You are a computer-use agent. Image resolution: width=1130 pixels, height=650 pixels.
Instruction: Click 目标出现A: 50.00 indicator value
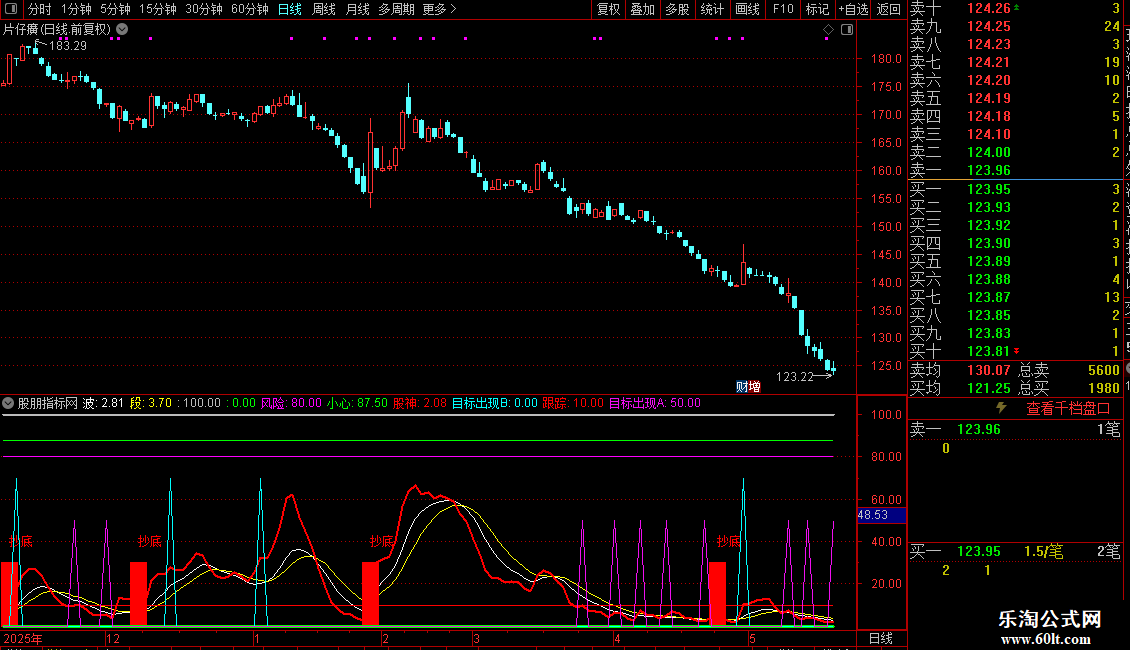tap(654, 403)
